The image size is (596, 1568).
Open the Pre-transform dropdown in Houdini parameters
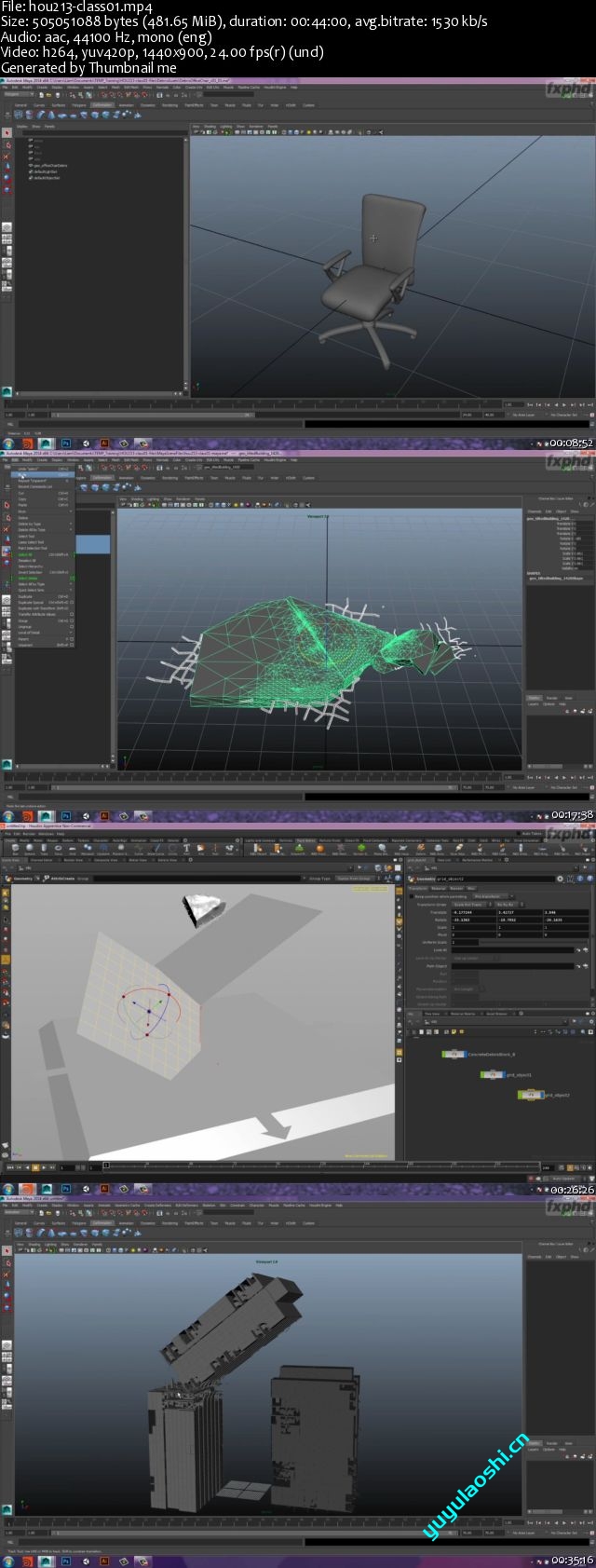coord(494,896)
